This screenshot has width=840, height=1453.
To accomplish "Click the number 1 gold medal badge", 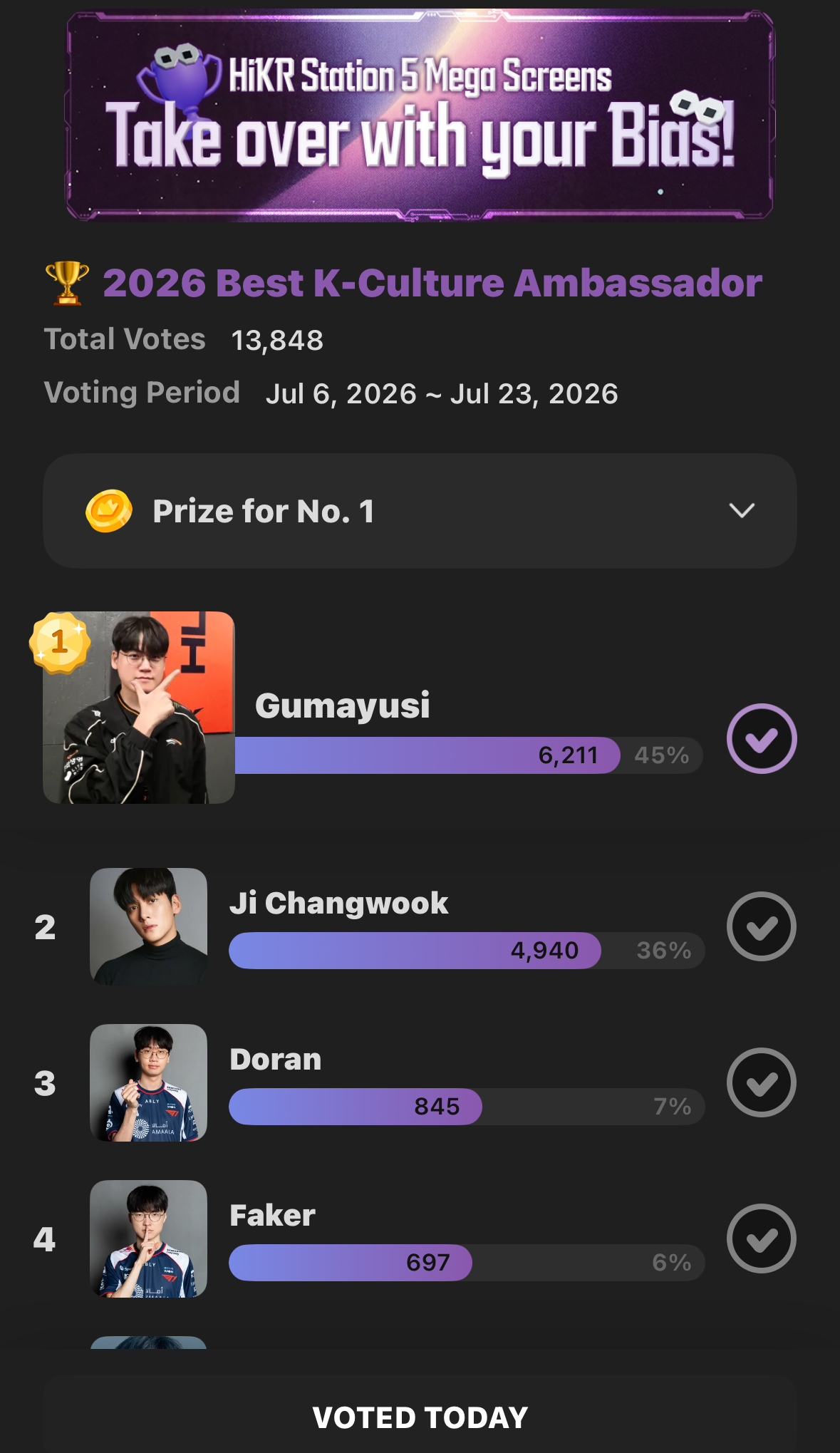I will [x=60, y=643].
